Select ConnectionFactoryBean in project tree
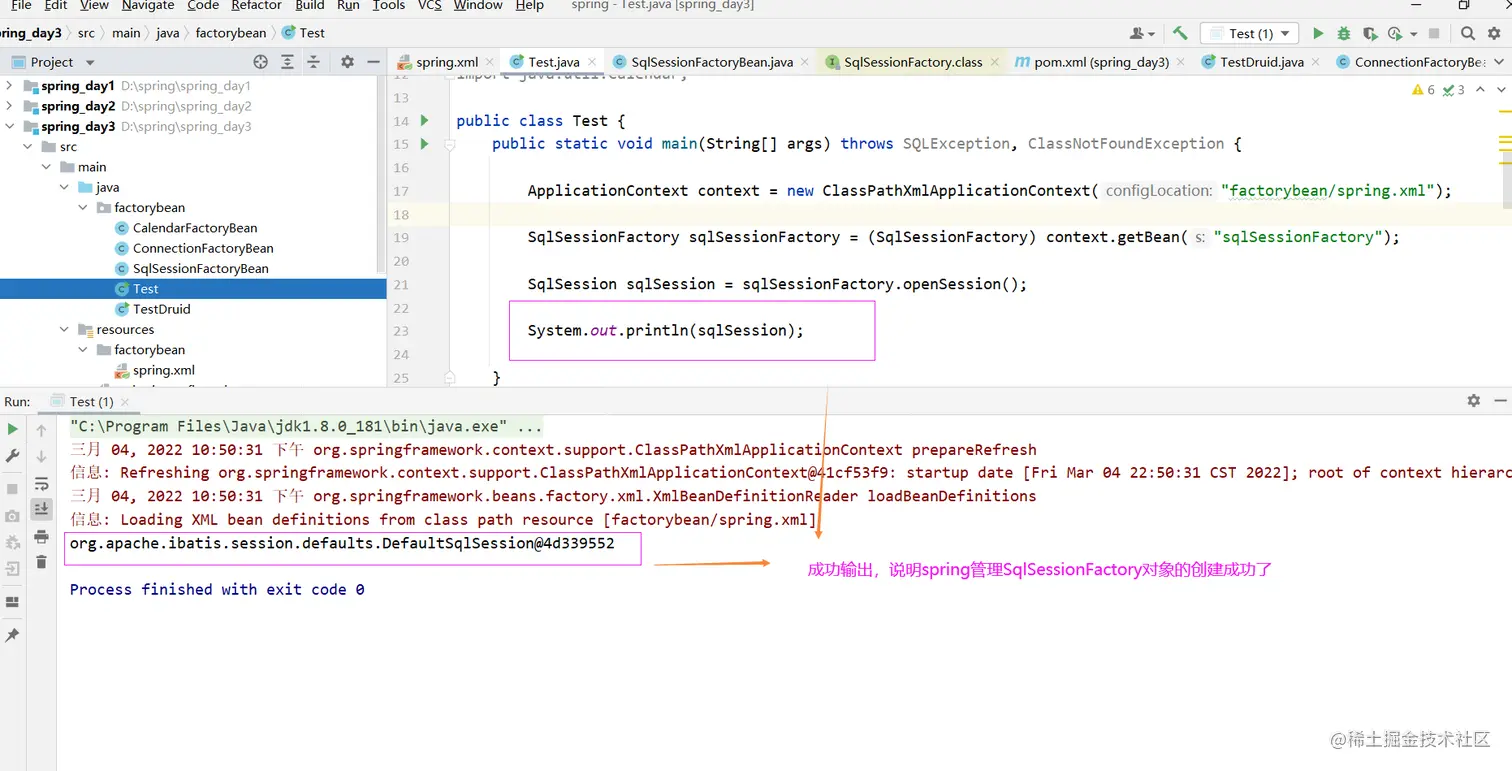Viewport: 1512px width, 771px height. (203, 248)
